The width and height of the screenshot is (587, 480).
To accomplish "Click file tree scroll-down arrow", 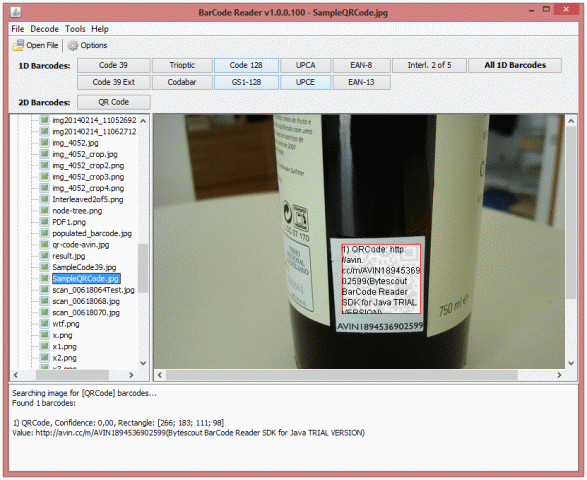I will click(143, 363).
